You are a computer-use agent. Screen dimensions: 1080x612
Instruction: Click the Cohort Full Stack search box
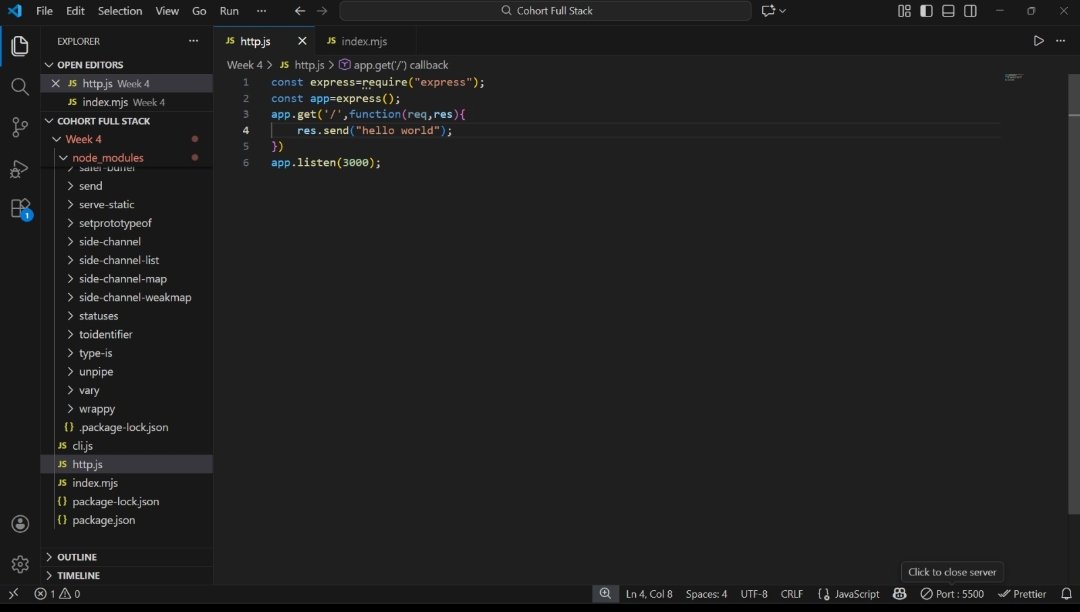545,11
